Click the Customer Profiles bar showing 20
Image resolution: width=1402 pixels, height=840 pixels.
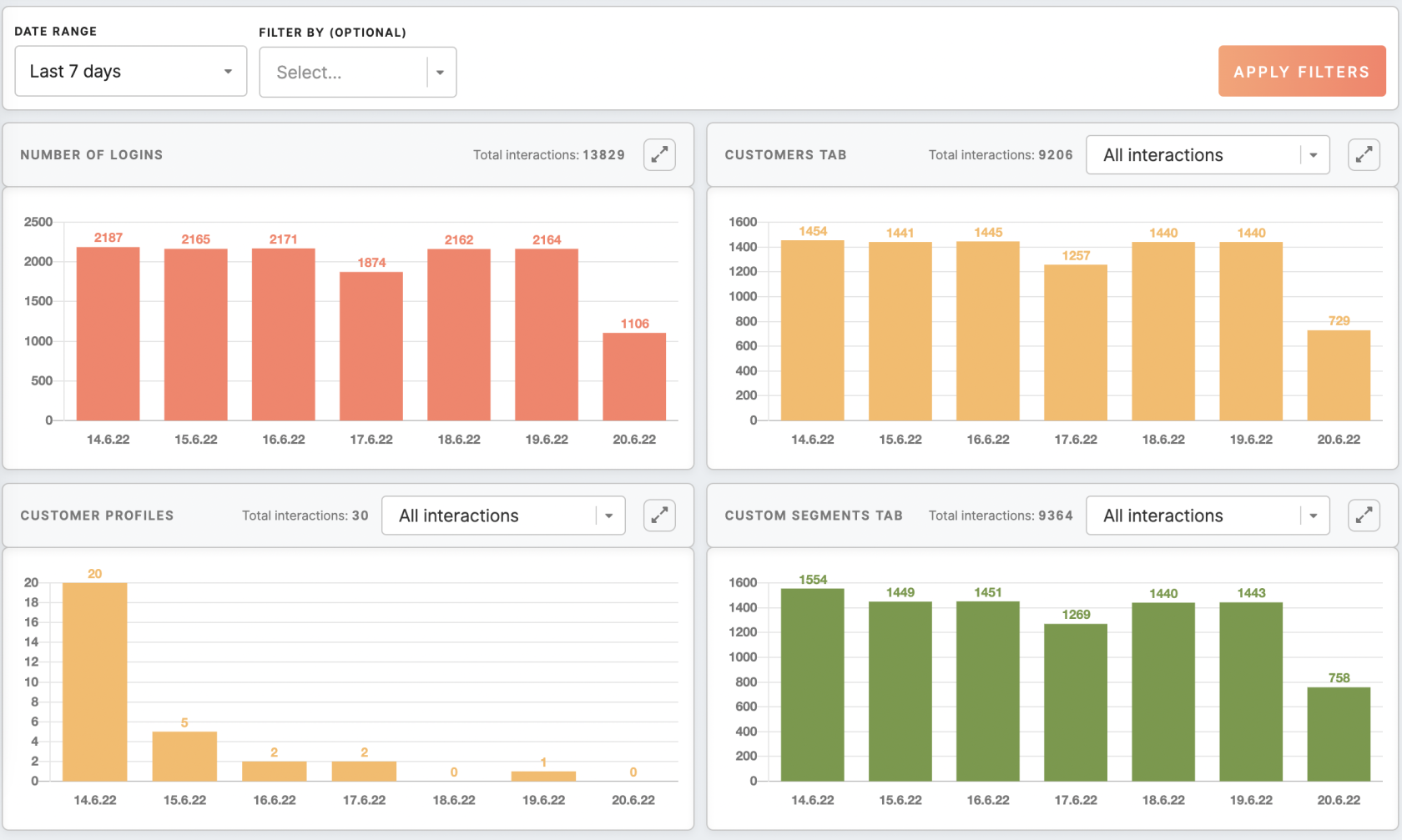95,682
